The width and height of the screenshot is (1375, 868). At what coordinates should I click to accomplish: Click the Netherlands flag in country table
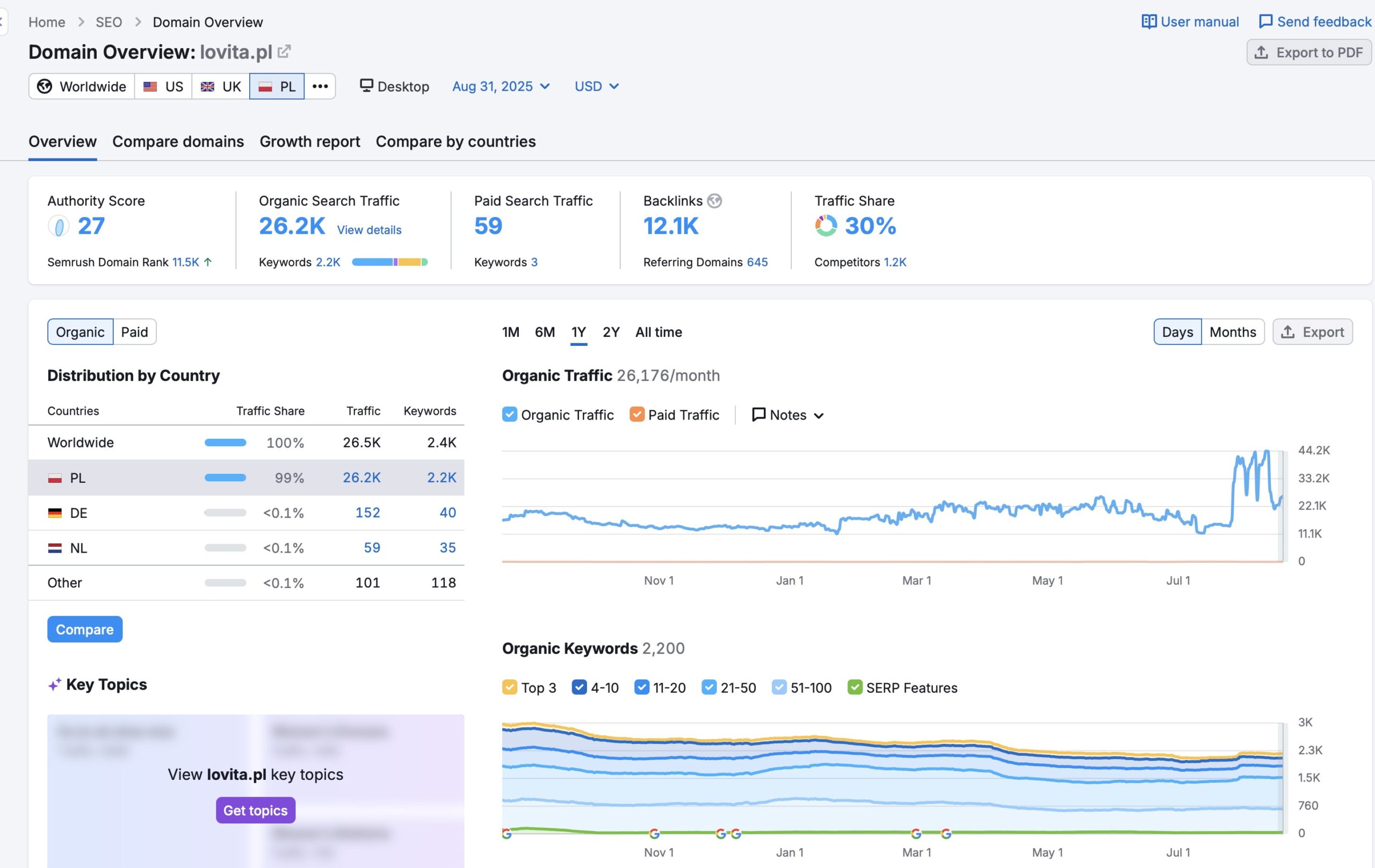pos(55,548)
